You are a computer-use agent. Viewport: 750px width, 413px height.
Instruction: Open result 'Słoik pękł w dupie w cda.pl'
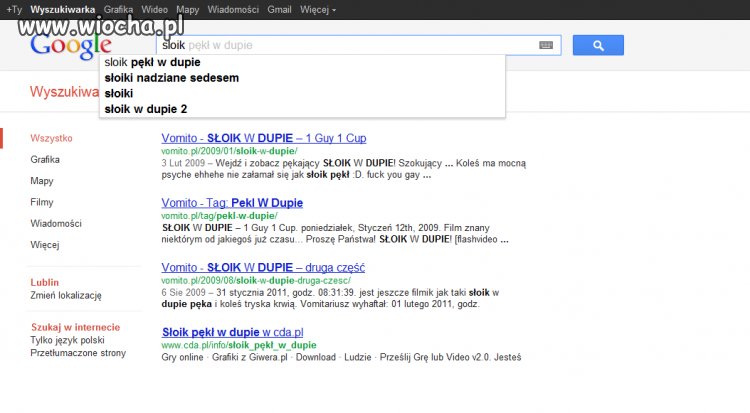click(x=232, y=332)
